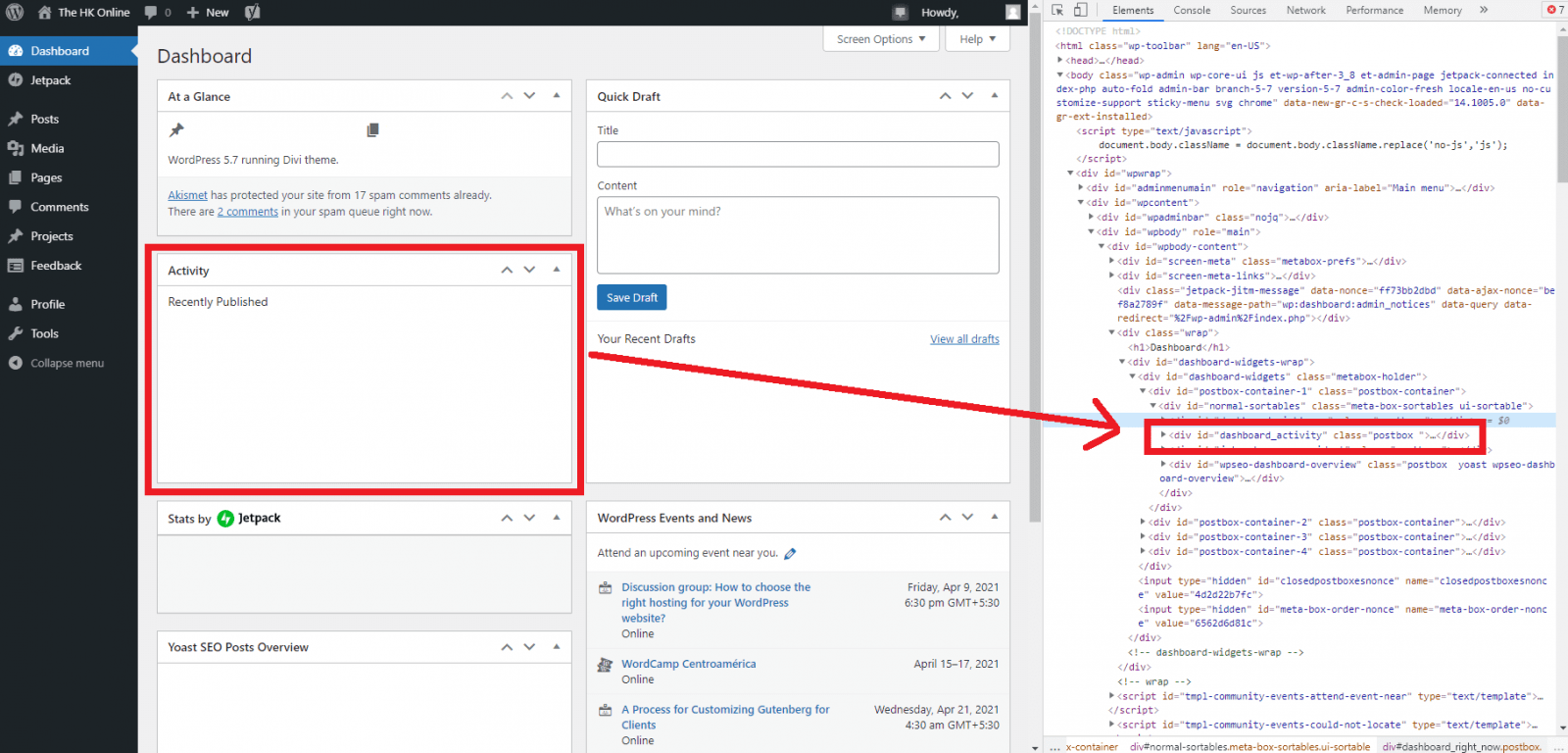Move Stats by Jetpack widget up

click(507, 518)
